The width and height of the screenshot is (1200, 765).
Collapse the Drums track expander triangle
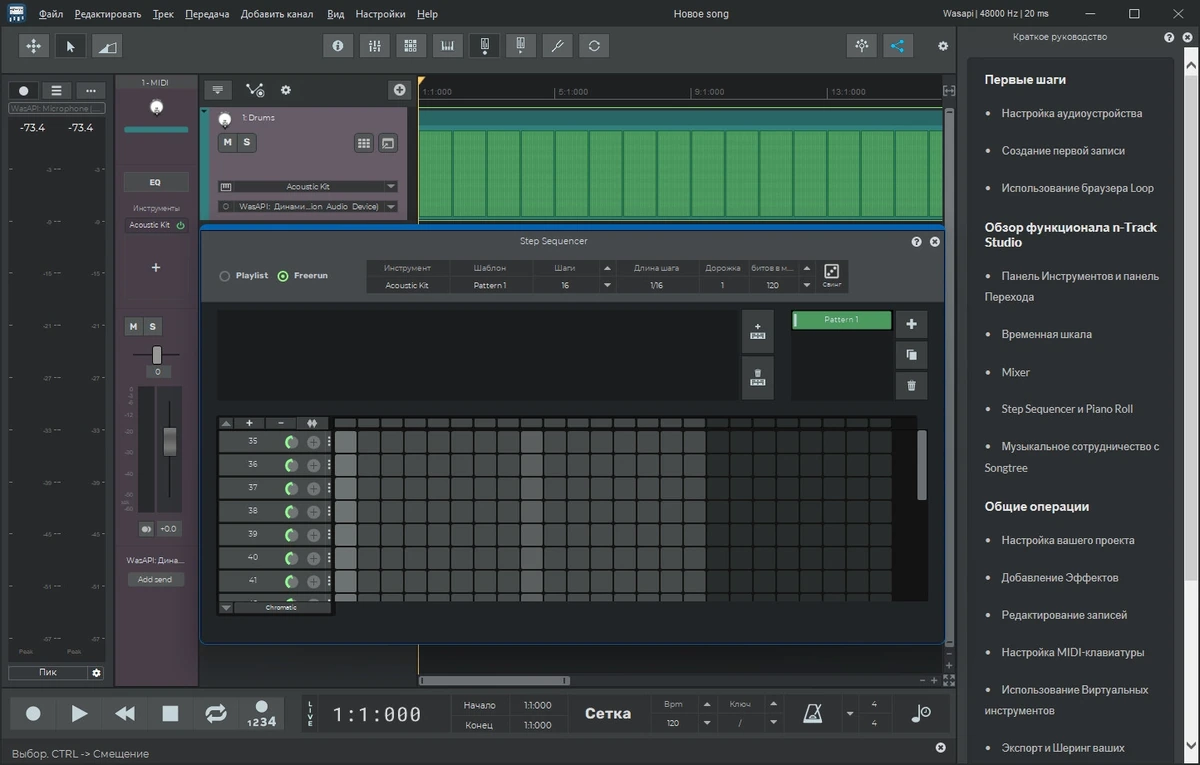205,114
